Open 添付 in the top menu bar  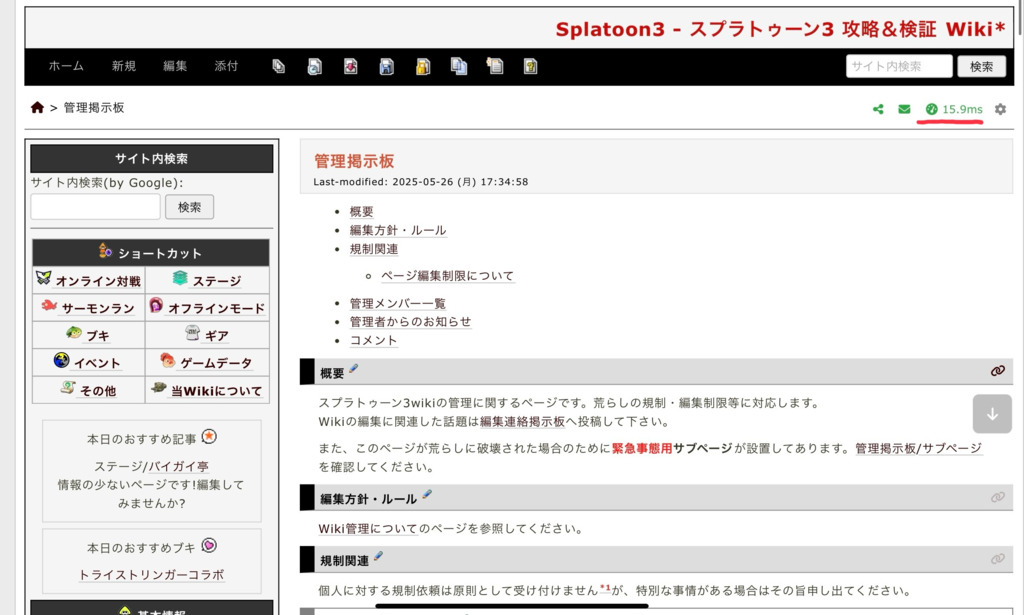point(226,66)
